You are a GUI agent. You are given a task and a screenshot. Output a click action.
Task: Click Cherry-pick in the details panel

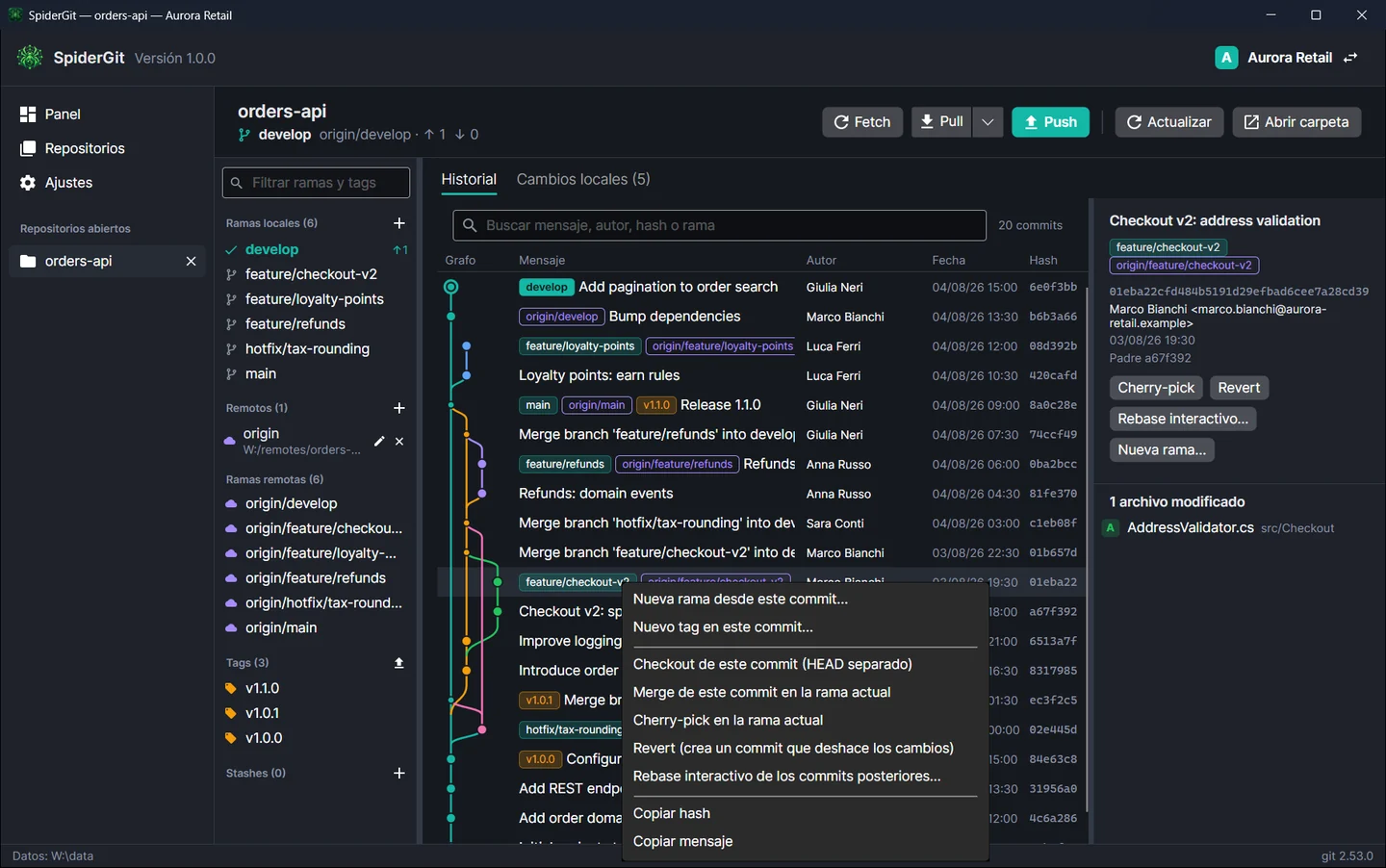1156,388
